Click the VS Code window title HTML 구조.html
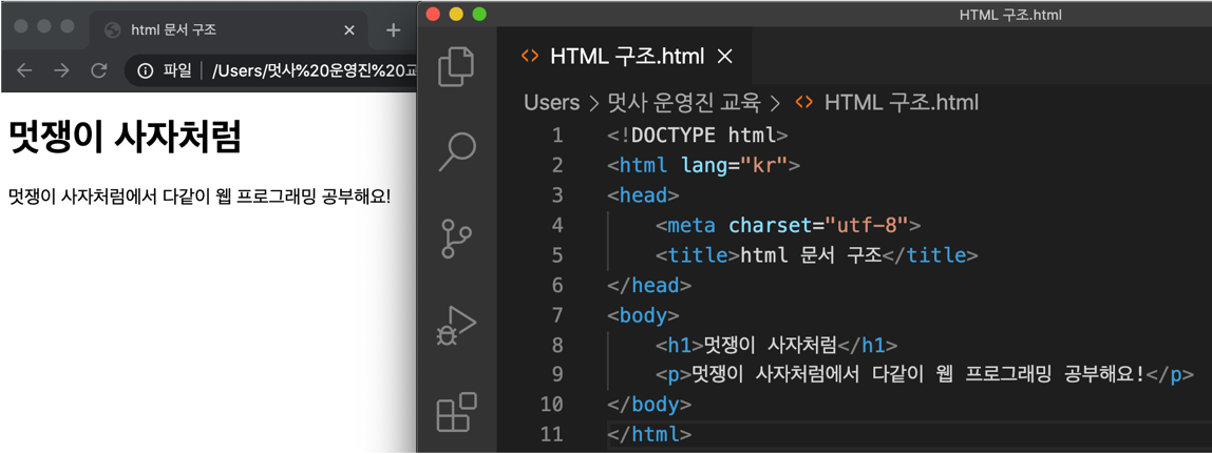Image resolution: width=1212 pixels, height=454 pixels. coord(1010,14)
